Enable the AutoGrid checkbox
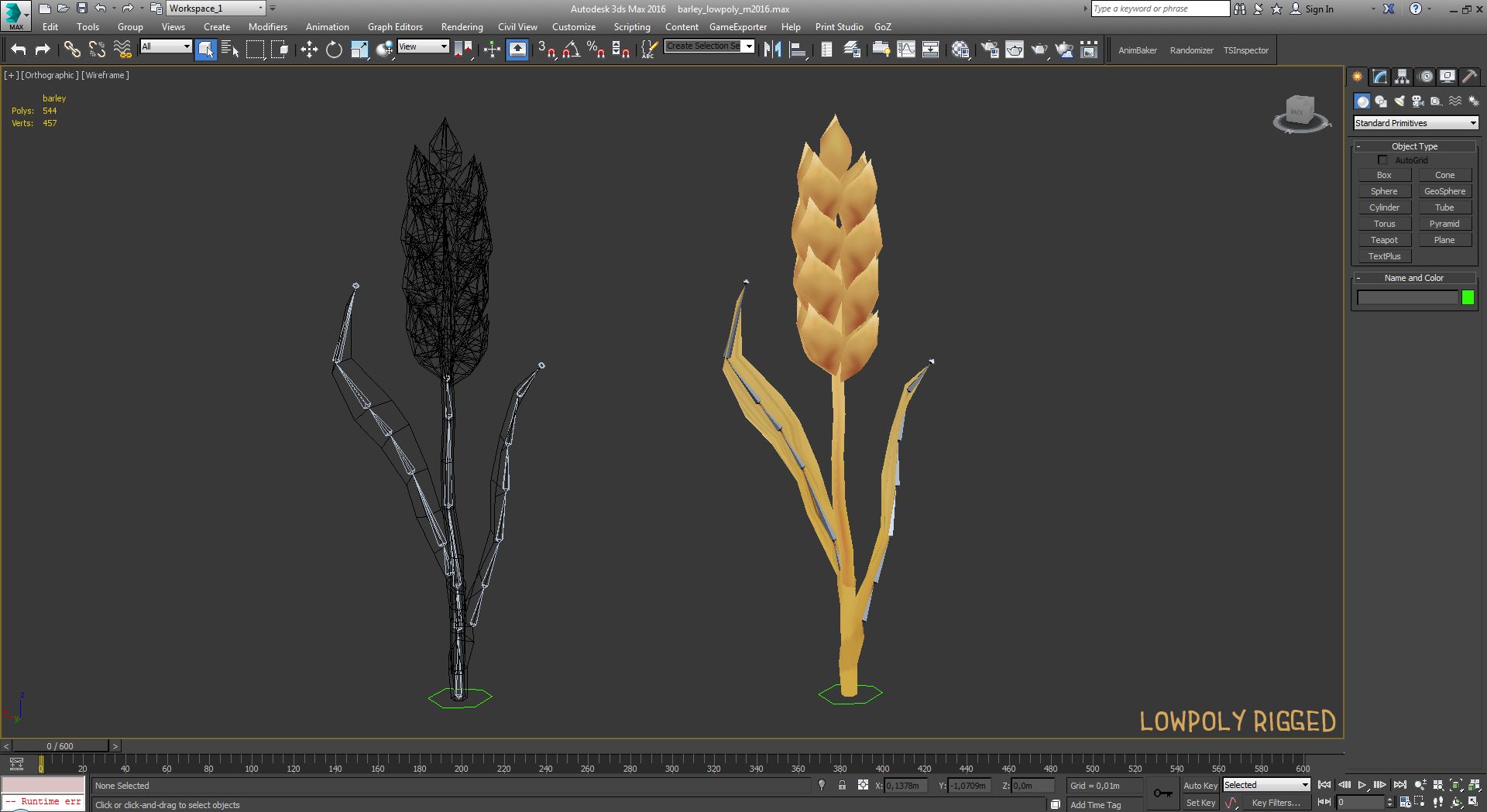Image resolution: width=1487 pixels, height=812 pixels. 1382,159
